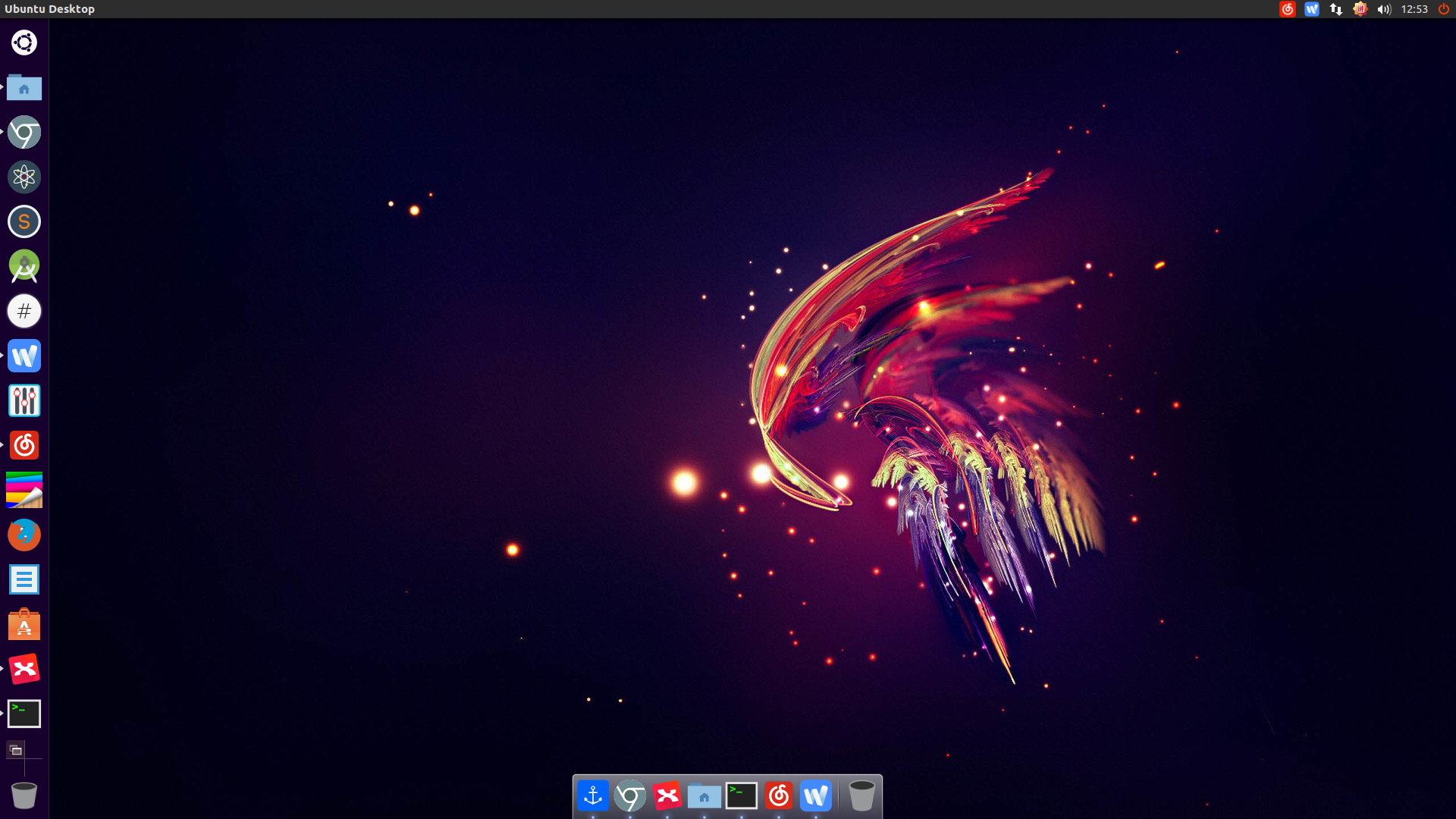Open Trash at bottom of left launcher

tap(24, 795)
